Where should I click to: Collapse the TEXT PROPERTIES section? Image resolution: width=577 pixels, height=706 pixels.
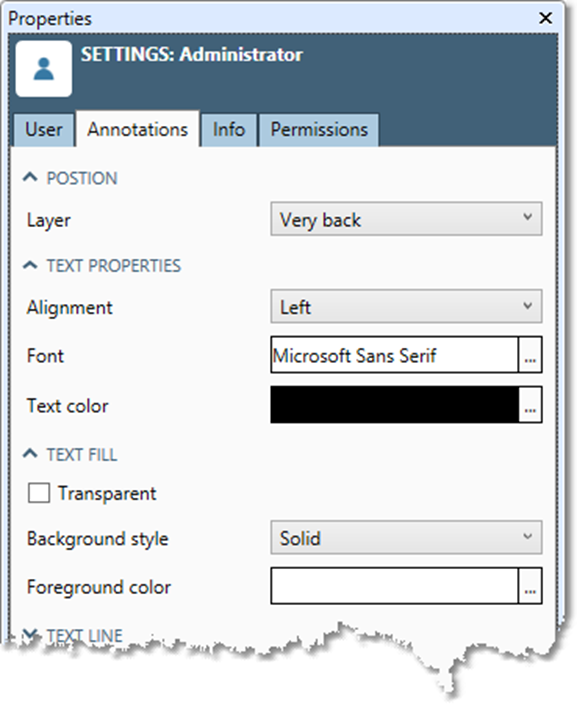pos(30,265)
